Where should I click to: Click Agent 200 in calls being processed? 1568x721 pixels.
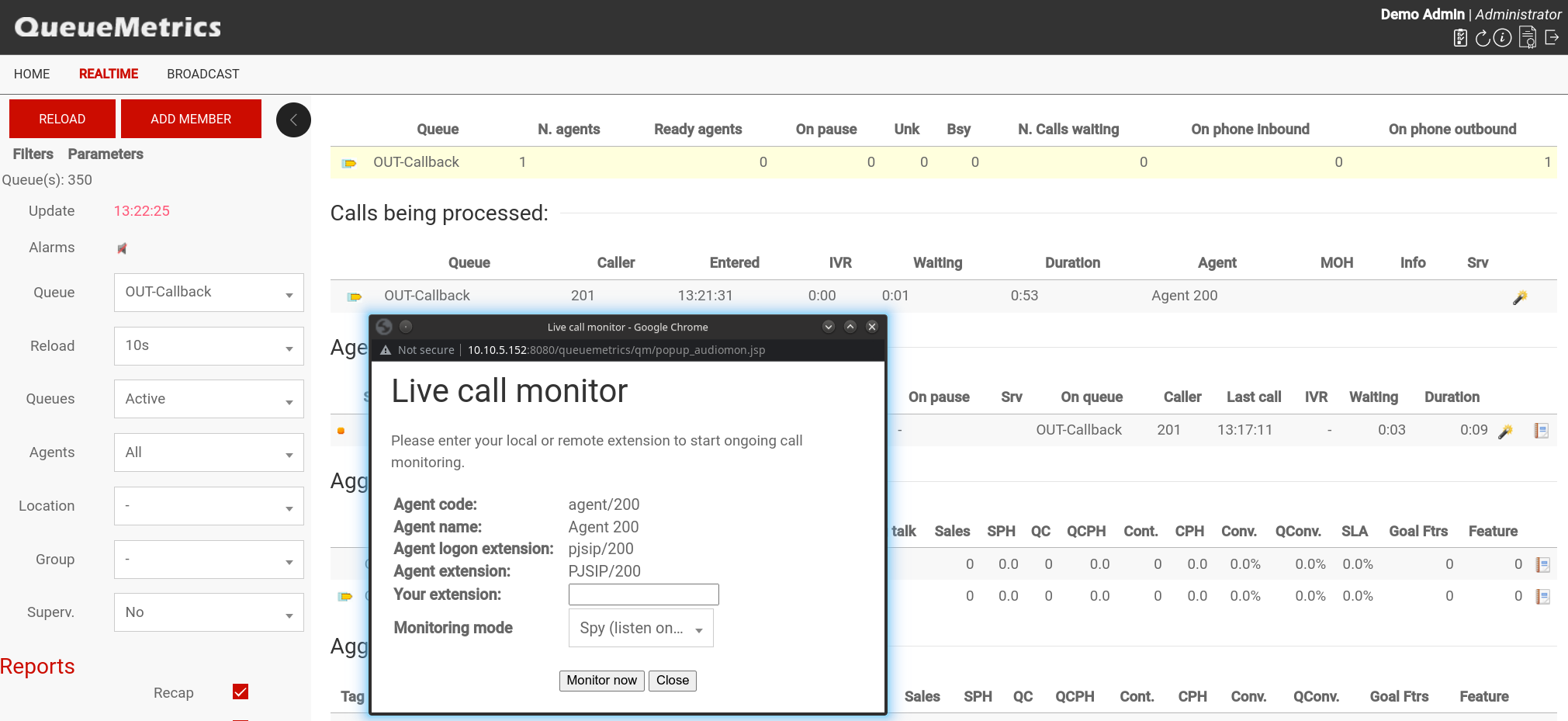pyautogui.click(x=1185, y=296)
